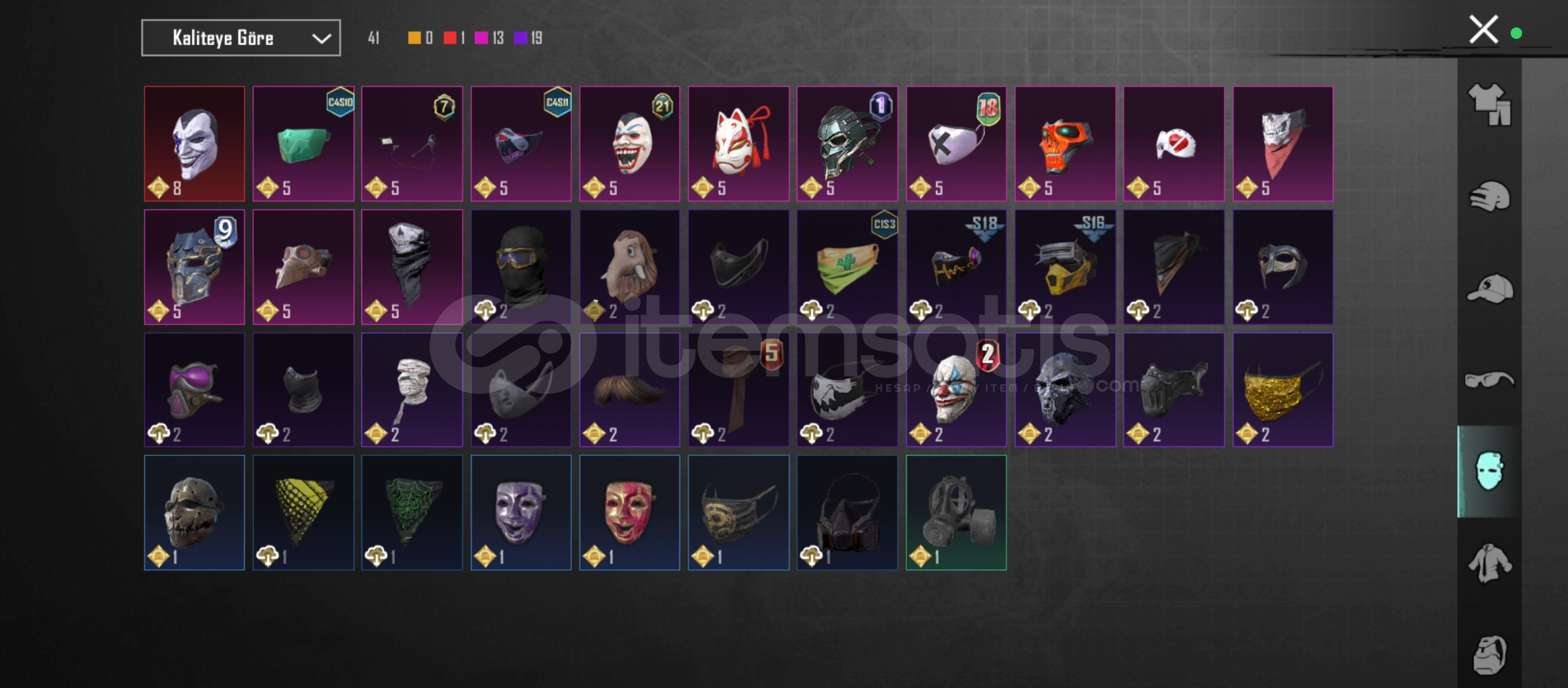The image size is (1568, 688).
Task: Close the inventory with the X
Action: (1483, 29)
